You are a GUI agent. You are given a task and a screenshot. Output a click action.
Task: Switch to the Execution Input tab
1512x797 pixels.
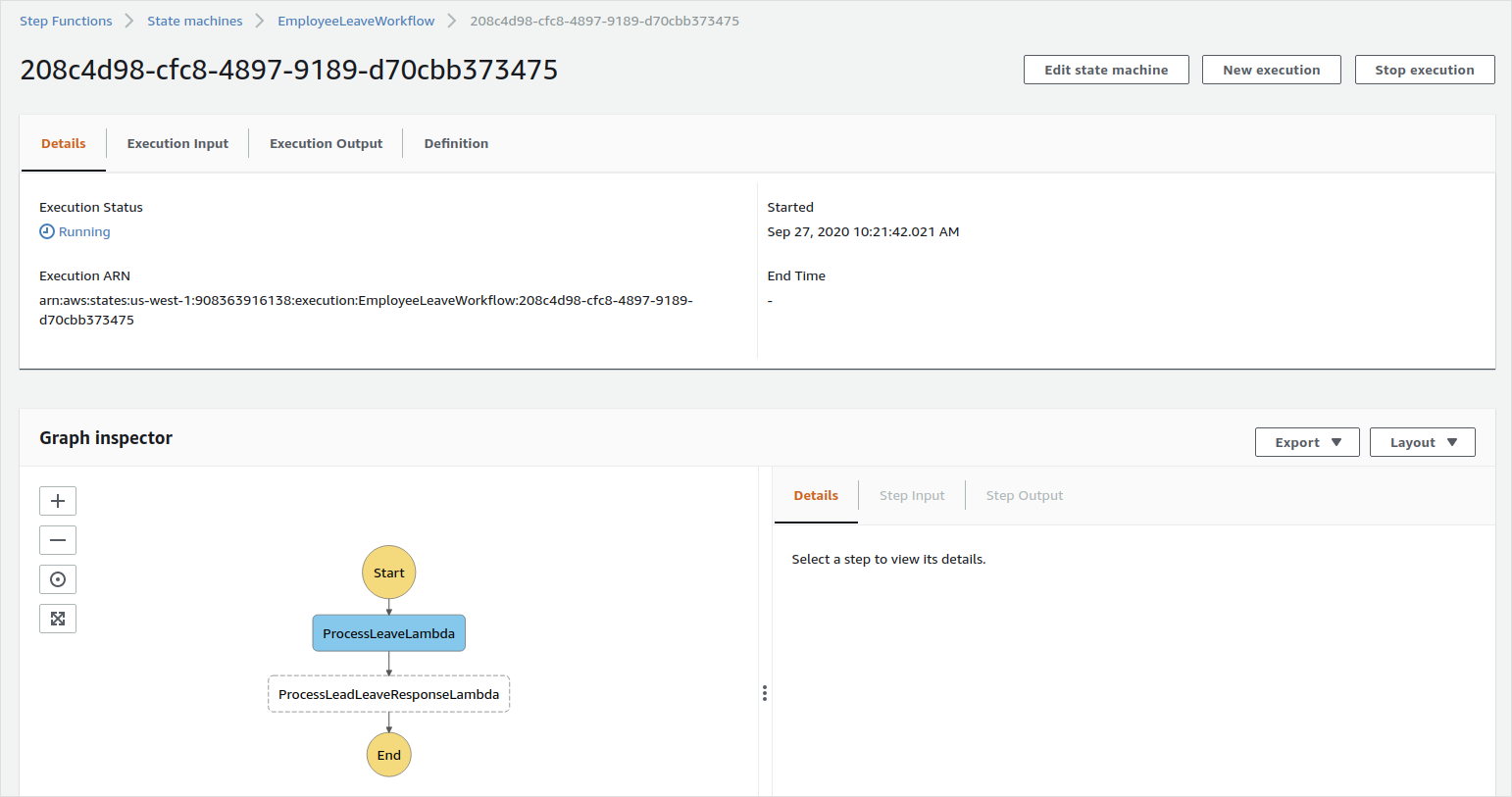click(176, 143)
